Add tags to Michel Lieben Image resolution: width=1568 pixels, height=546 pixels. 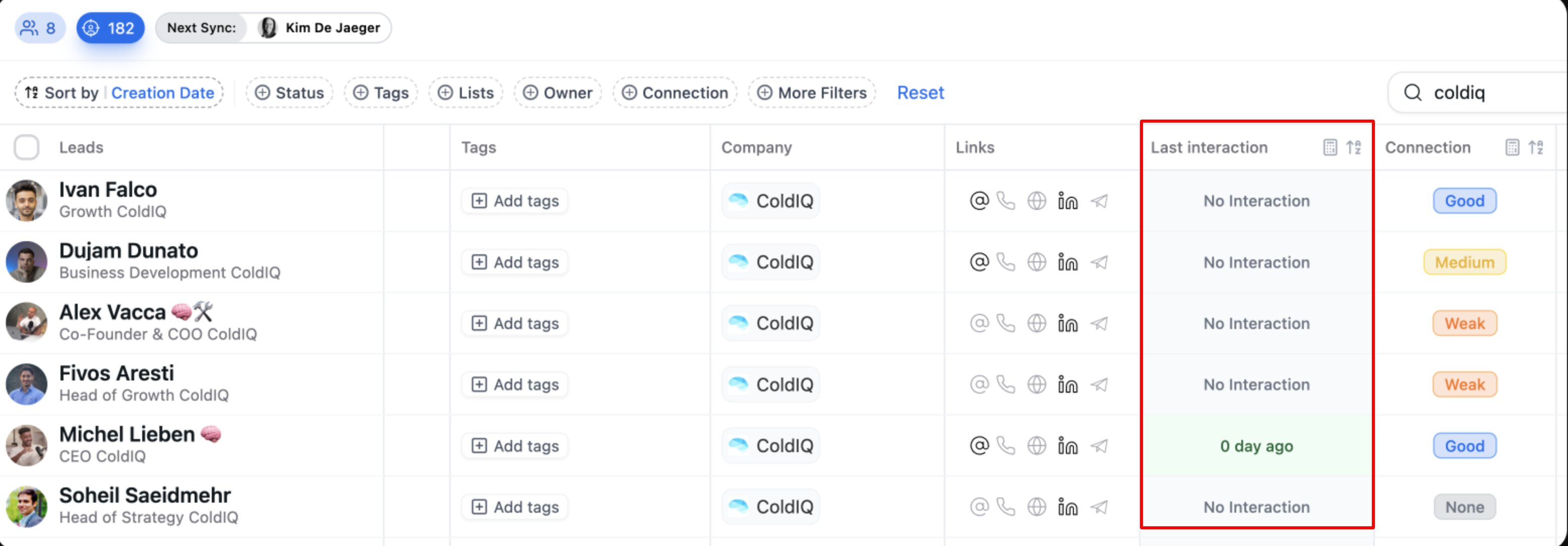click(x=515, y=446)
